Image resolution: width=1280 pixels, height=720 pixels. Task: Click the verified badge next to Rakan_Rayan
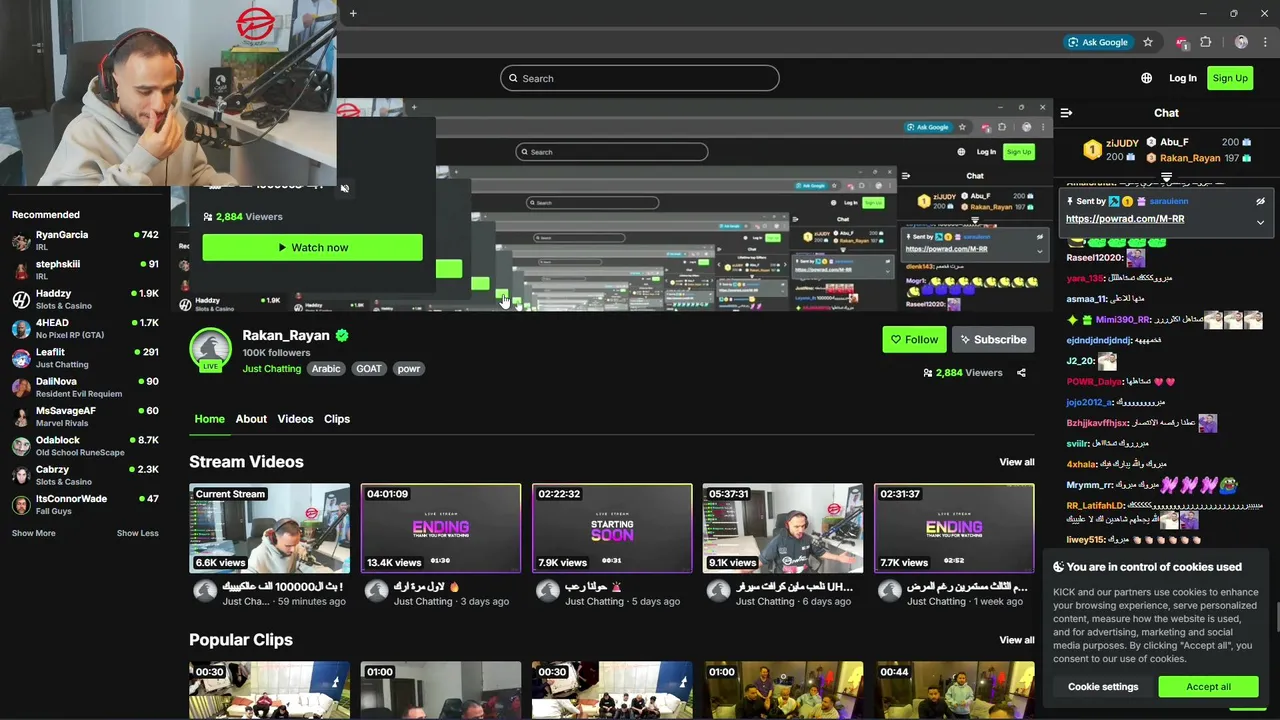pos(342,335)
